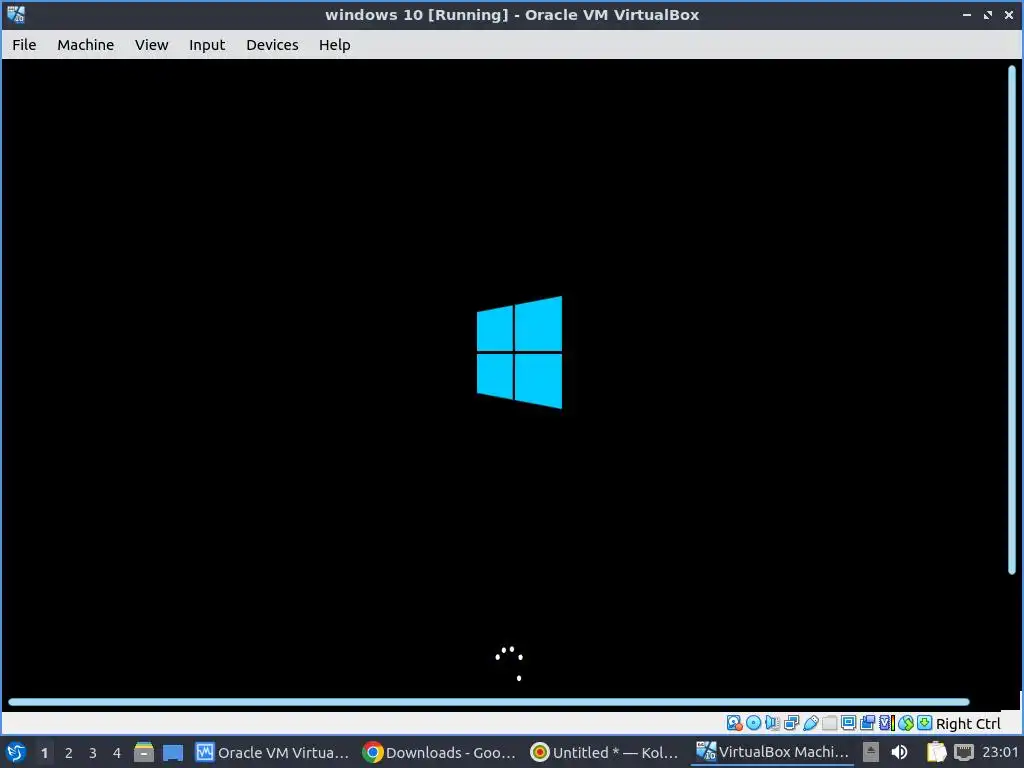Click the shared folders status icon

[x=829, y=723]
